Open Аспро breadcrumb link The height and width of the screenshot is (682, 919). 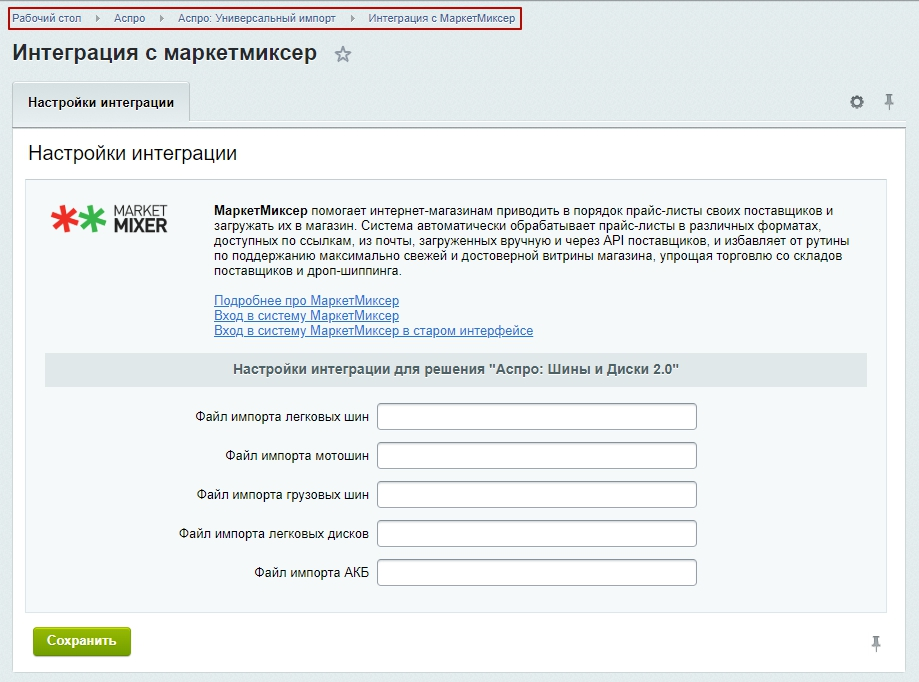click(x=130, y=18)
